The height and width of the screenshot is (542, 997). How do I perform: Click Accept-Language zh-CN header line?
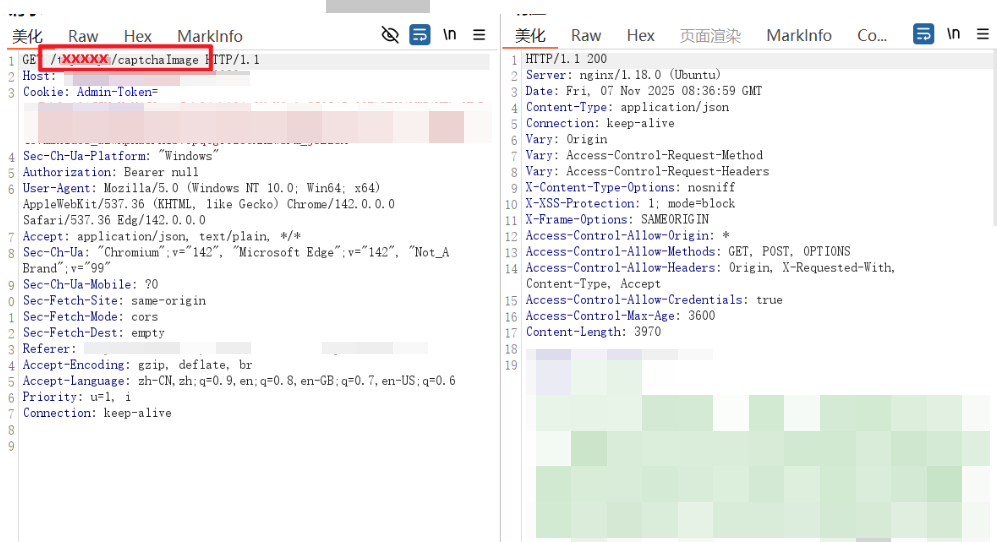[x=239, y=381]
